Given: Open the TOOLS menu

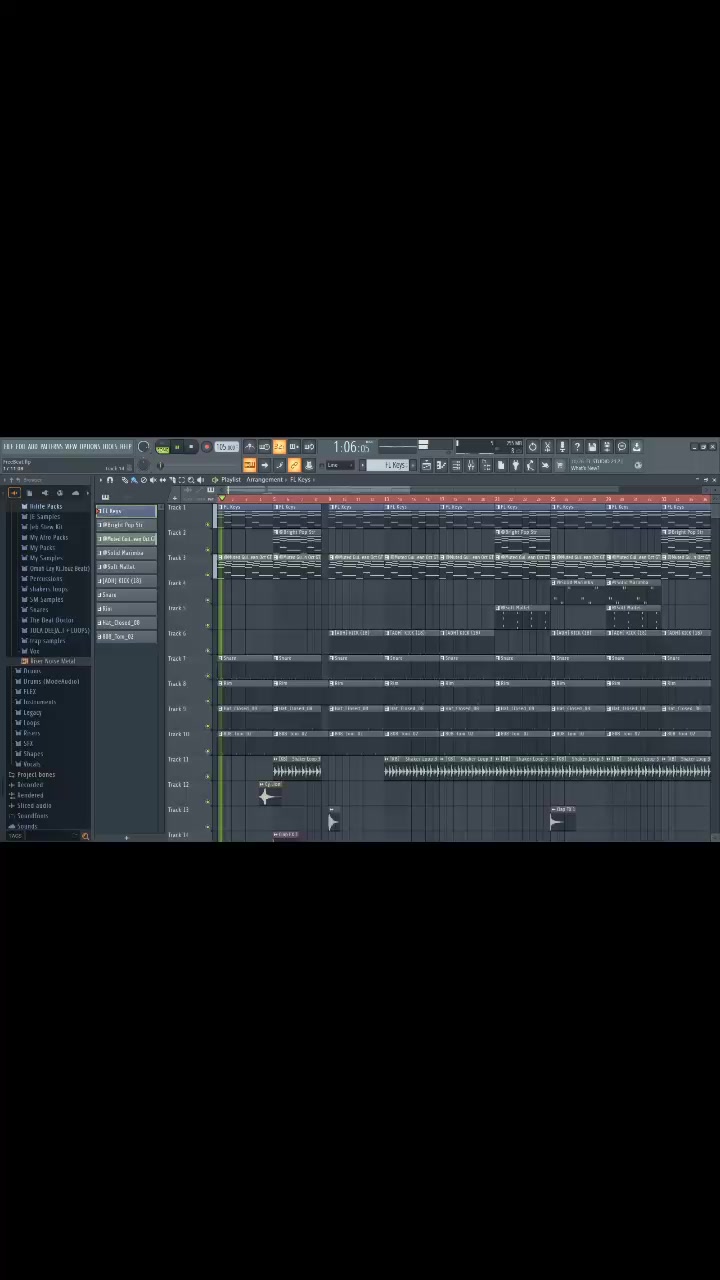Looking at the screenshot, I should pos(110,446).
